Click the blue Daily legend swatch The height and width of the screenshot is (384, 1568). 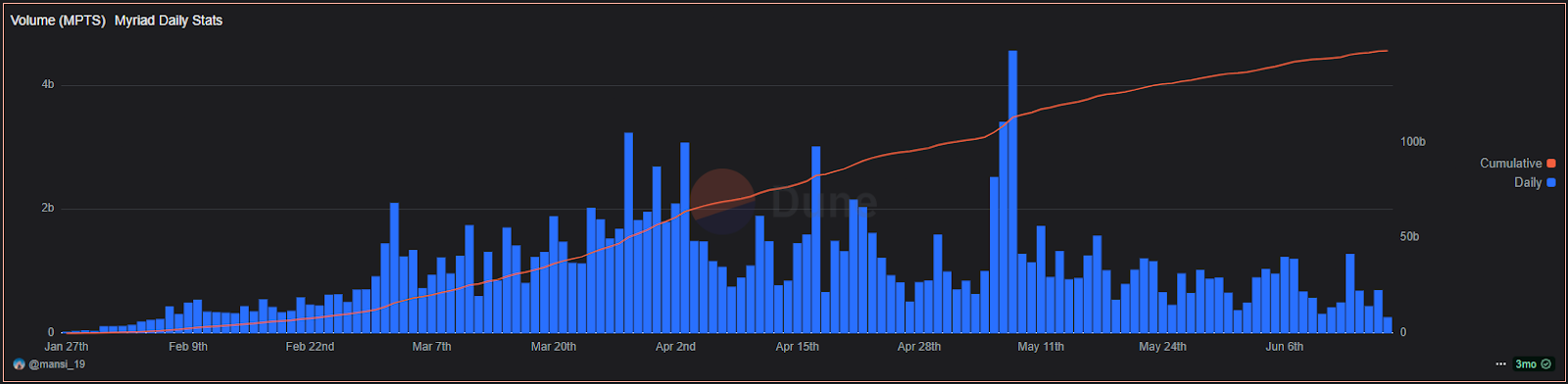pyautogui.click(x=1551, y=182)
